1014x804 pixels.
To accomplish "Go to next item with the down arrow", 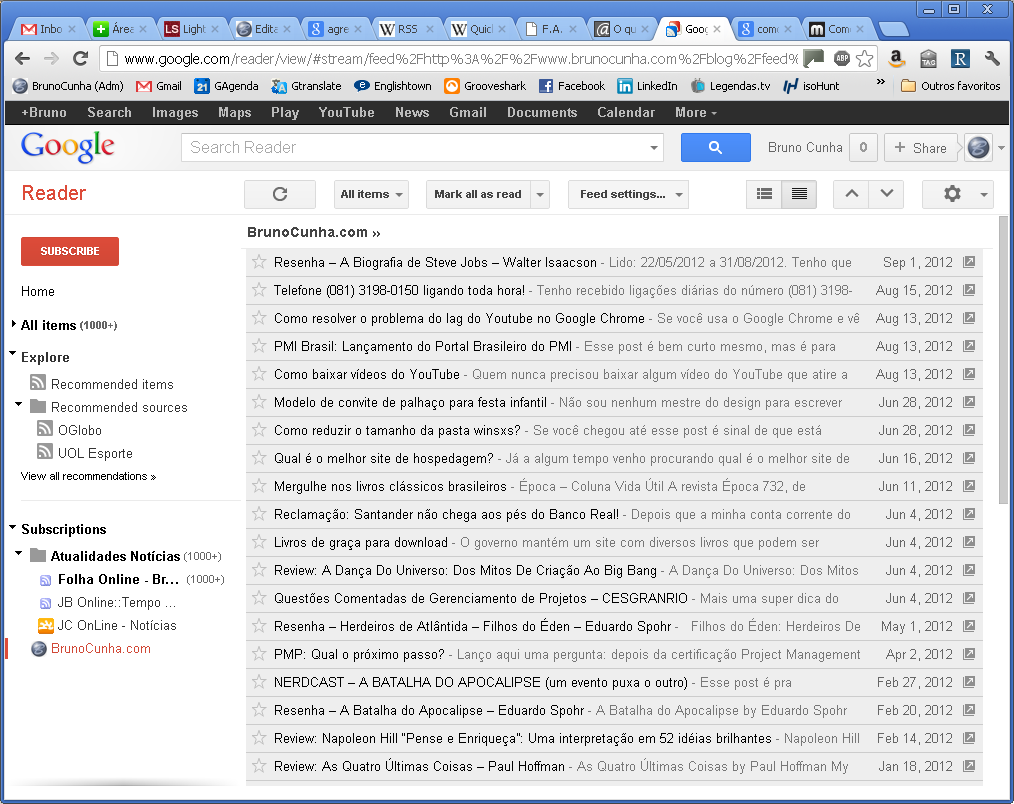I will [887, 194].
